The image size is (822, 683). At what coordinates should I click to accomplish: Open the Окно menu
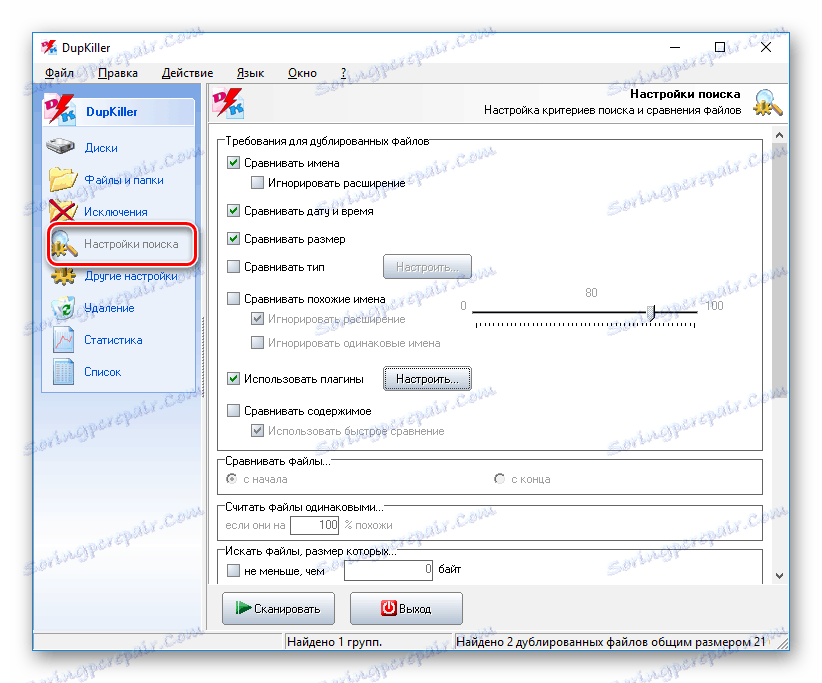[302, 73]
